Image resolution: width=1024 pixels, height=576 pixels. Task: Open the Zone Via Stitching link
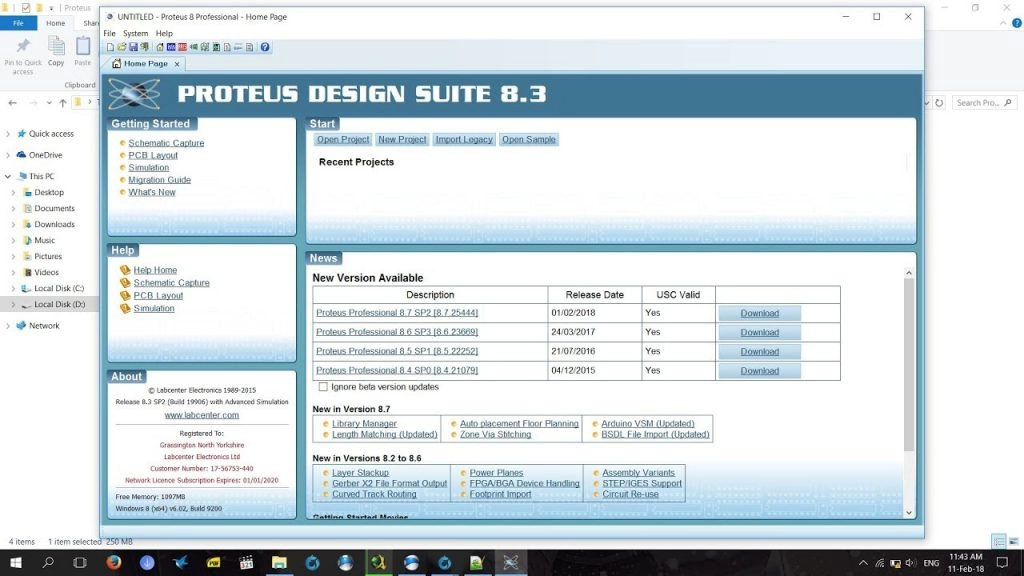click(x=496, y=434)
